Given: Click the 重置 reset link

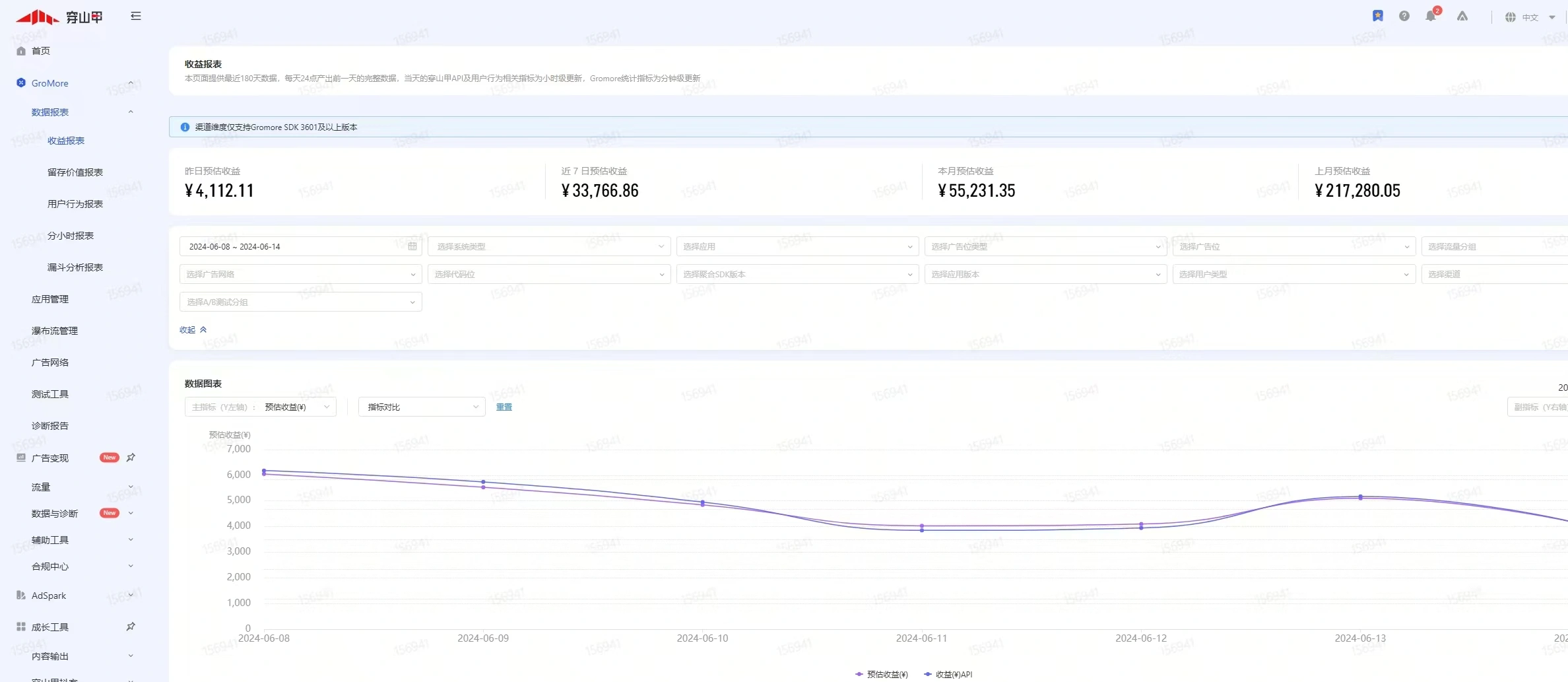Looking at the screenshot, I should click(504, 407).
